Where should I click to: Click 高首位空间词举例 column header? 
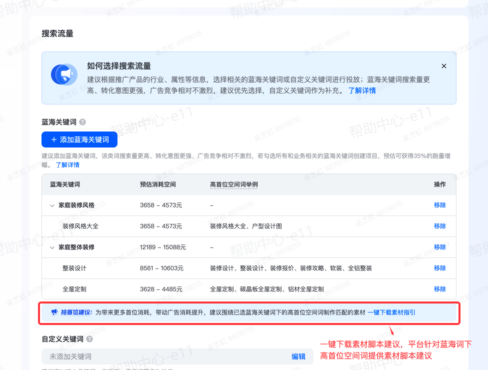pos(234,184)
